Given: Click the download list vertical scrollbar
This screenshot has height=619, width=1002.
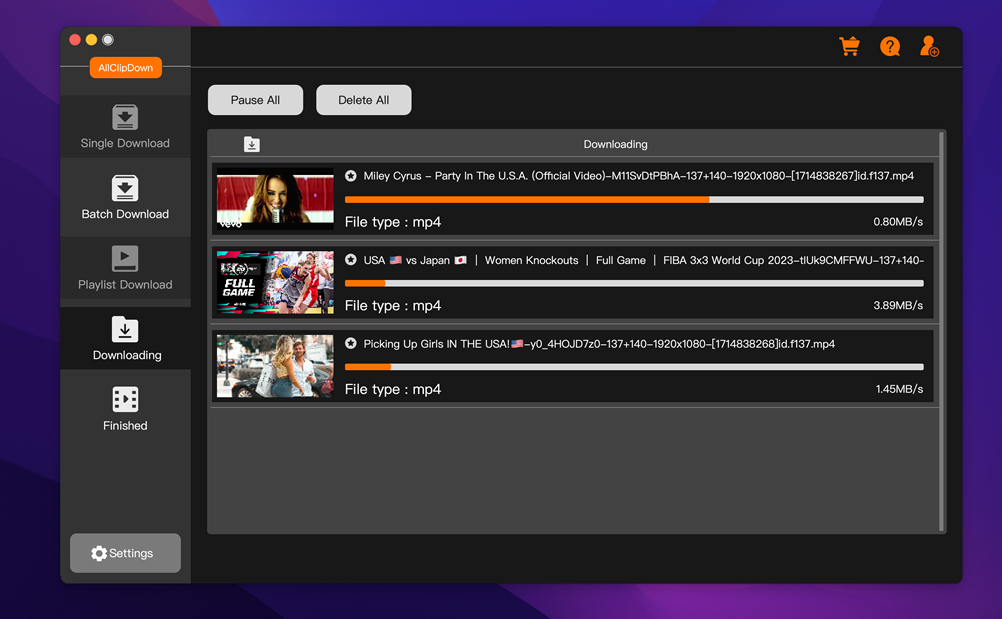Looking at the screenshot, I should pyautogui.click(x=941, y=332).
